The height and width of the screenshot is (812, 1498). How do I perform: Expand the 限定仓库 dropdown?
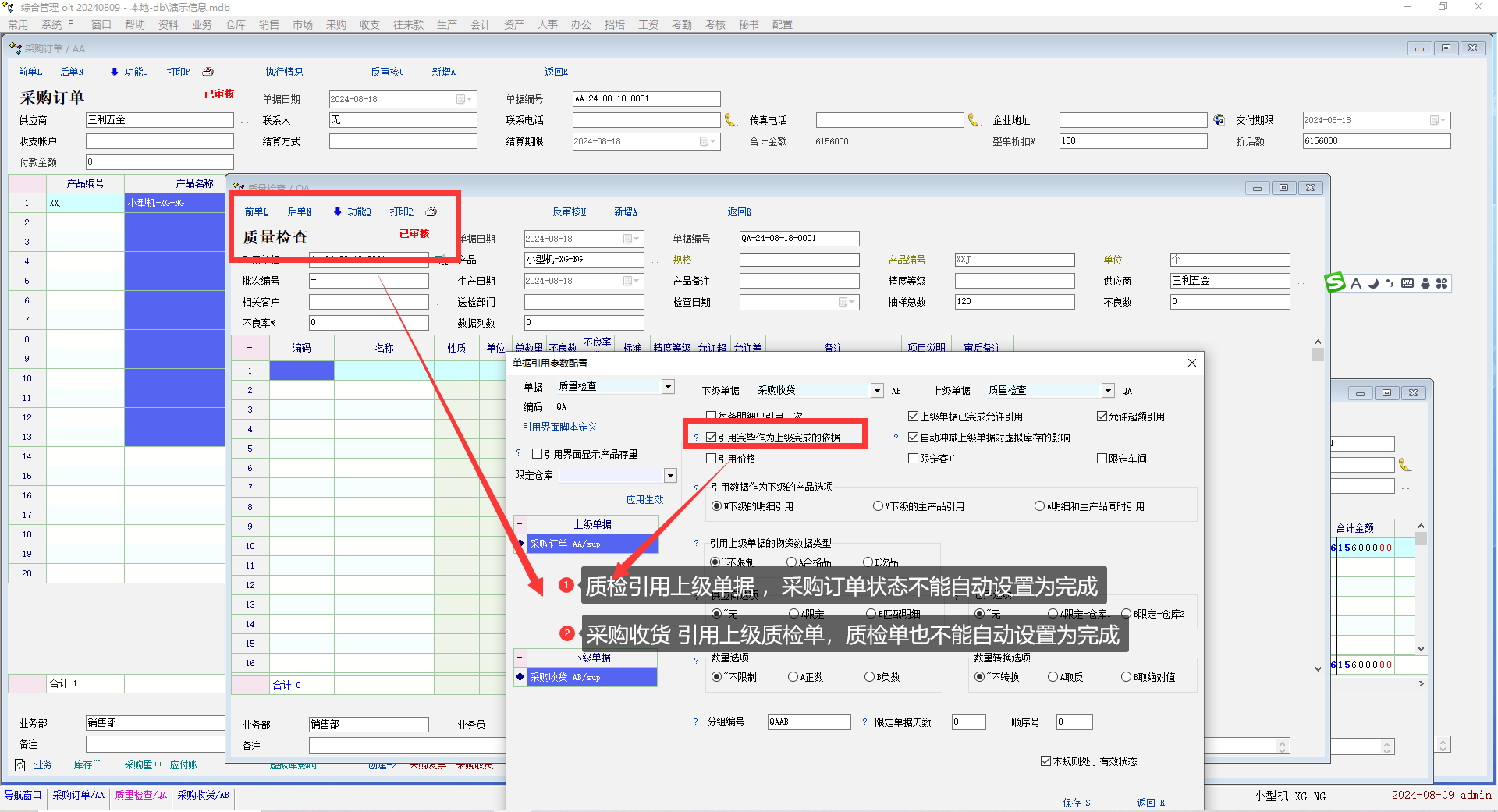click(x=670, y=476)
